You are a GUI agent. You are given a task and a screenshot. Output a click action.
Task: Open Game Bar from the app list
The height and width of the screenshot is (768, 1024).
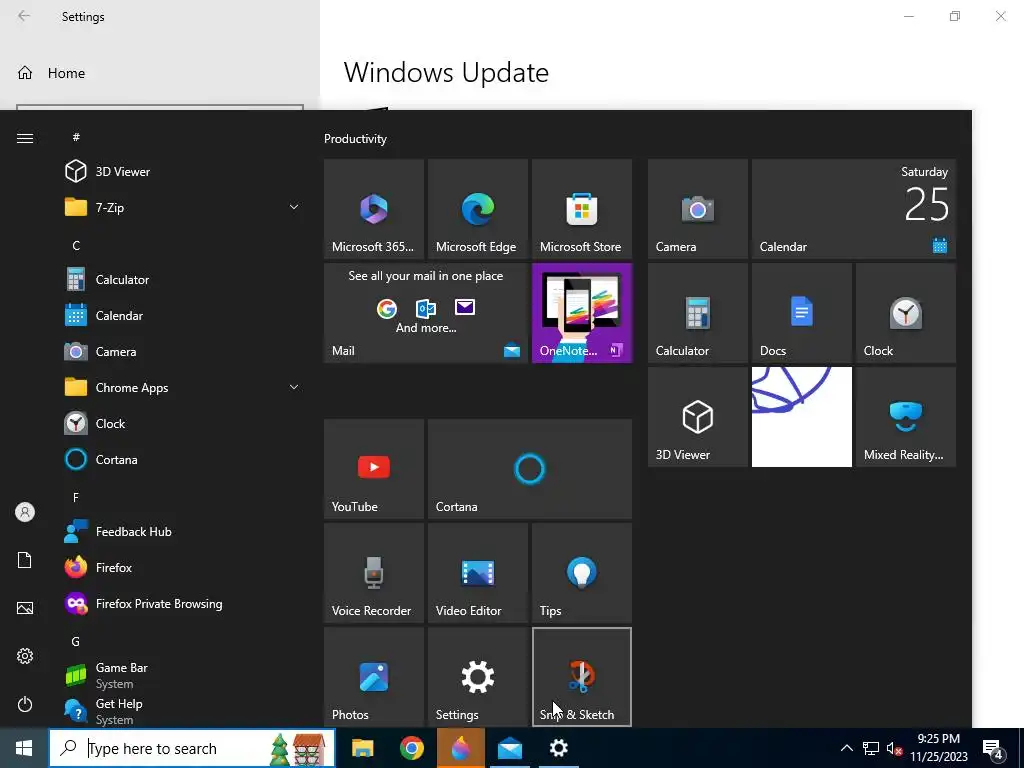pyautogui.click(x=184, y=675)
